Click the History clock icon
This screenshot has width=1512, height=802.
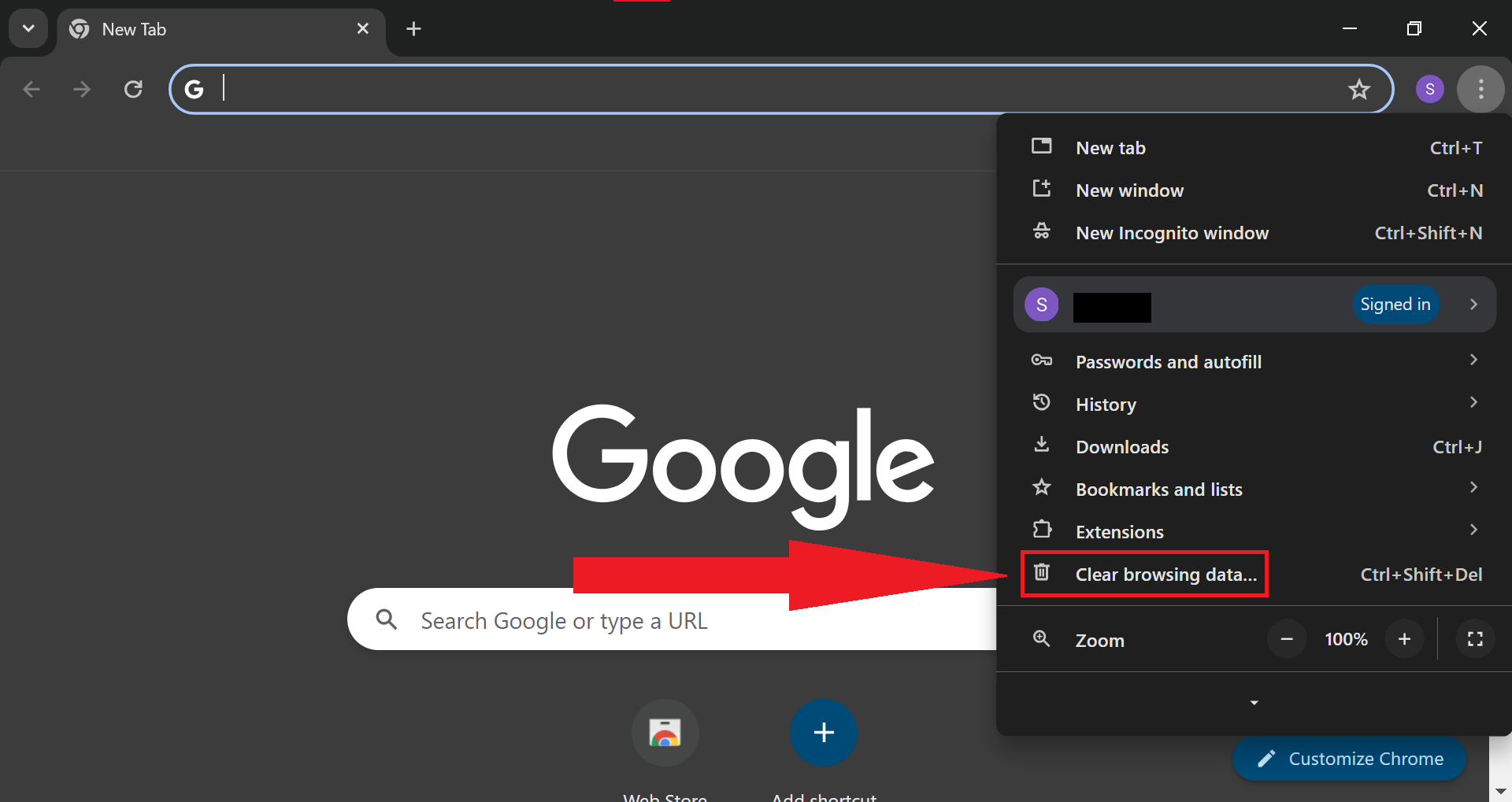coord(1042,402)
